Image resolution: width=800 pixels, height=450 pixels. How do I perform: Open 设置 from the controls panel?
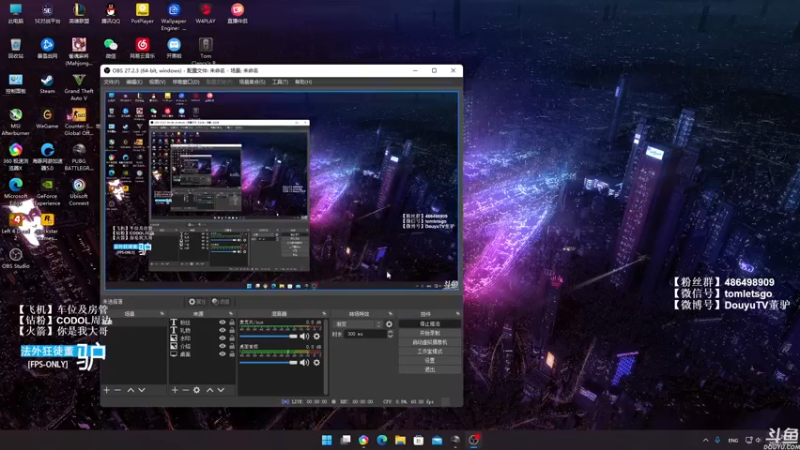[x=430, y=360]
